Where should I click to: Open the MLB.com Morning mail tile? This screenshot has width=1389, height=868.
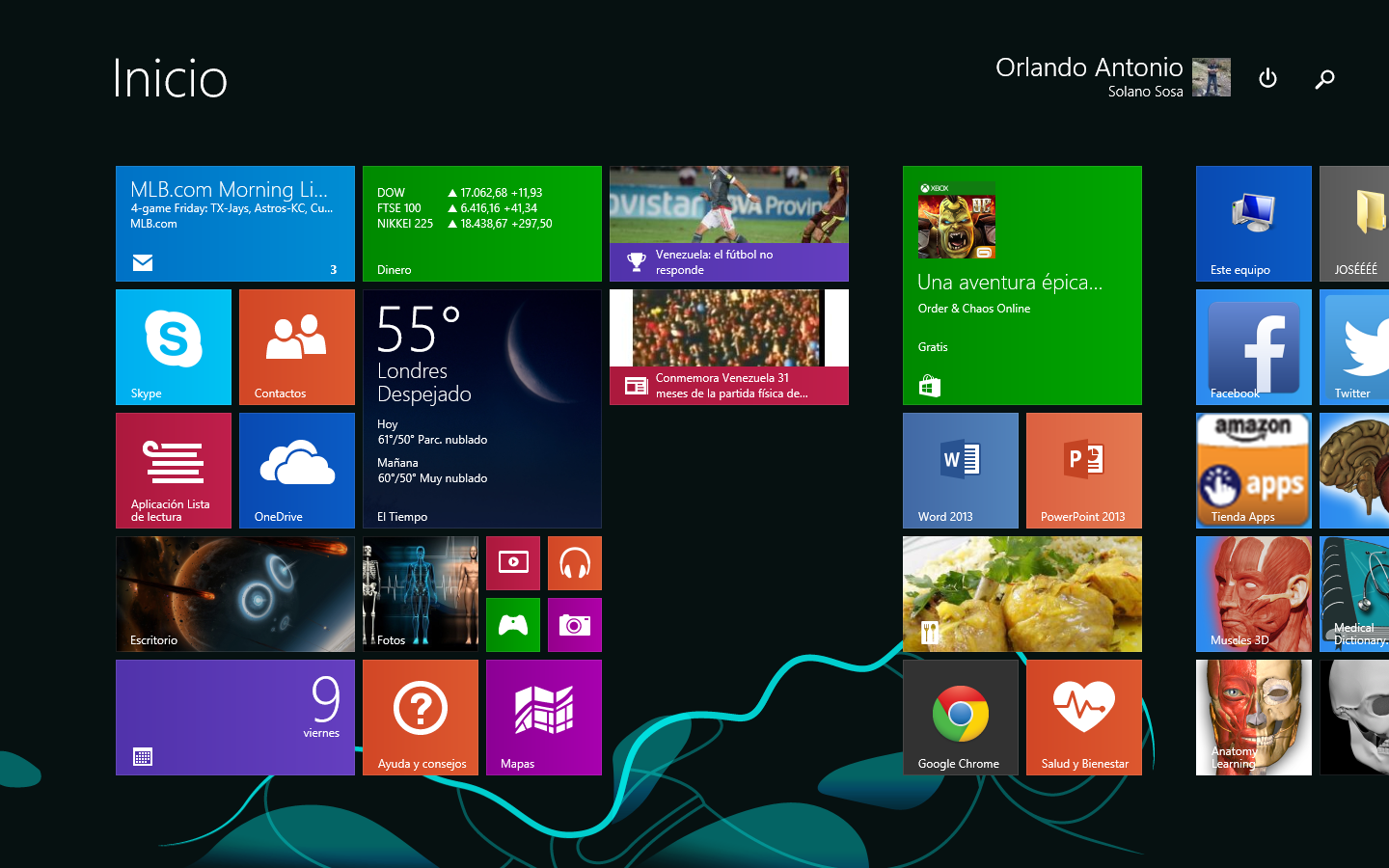(x=235, y=224)
